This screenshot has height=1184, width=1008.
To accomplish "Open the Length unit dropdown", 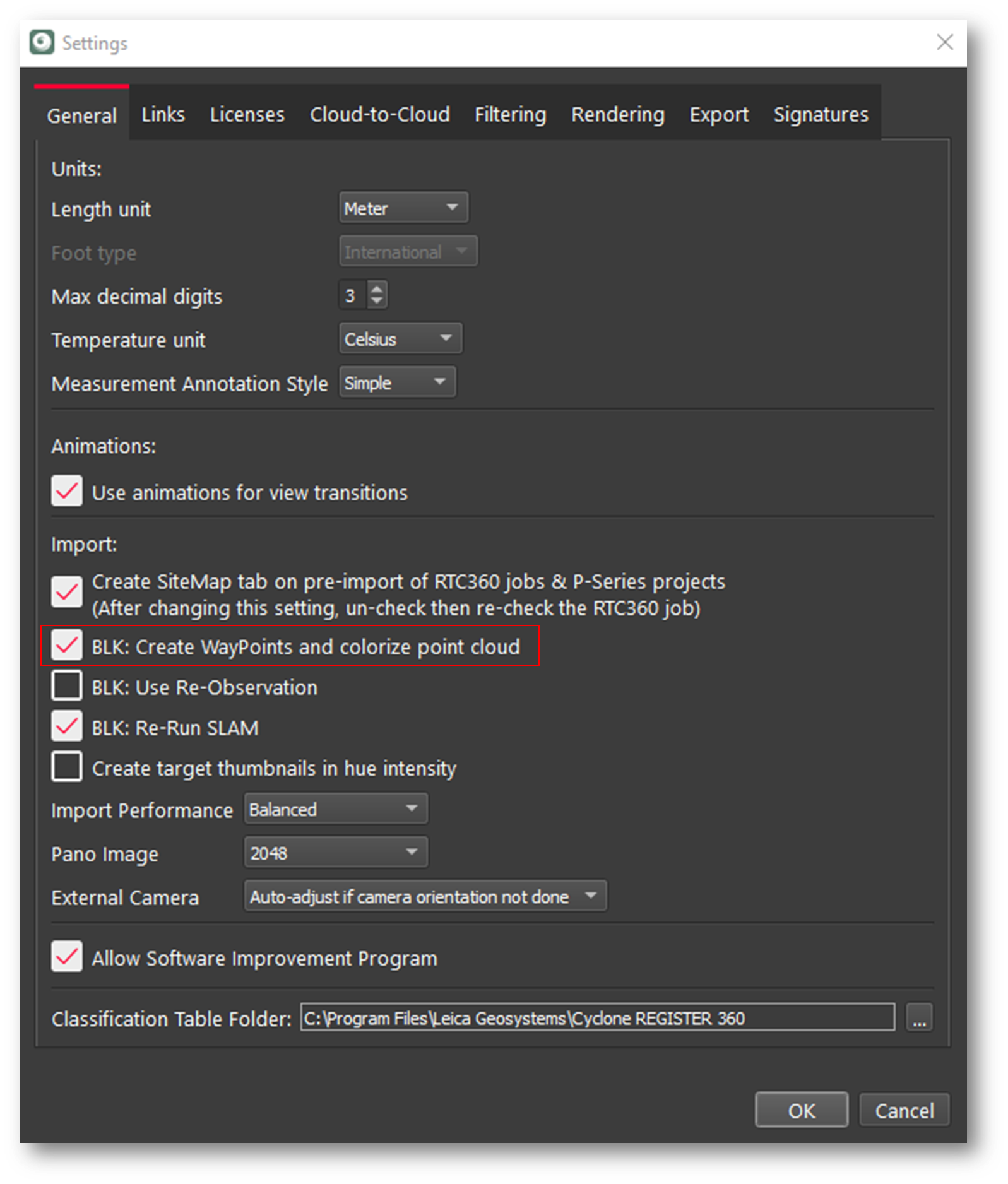I will point(403,208).
